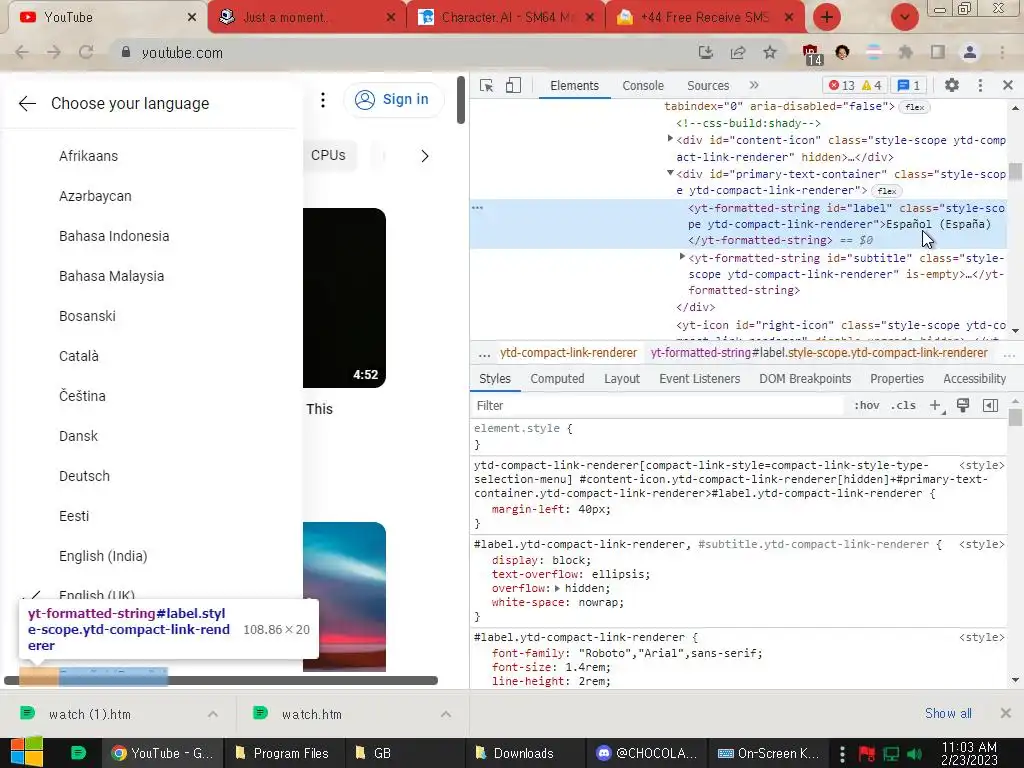Click the Sign in button

point(392,99)
